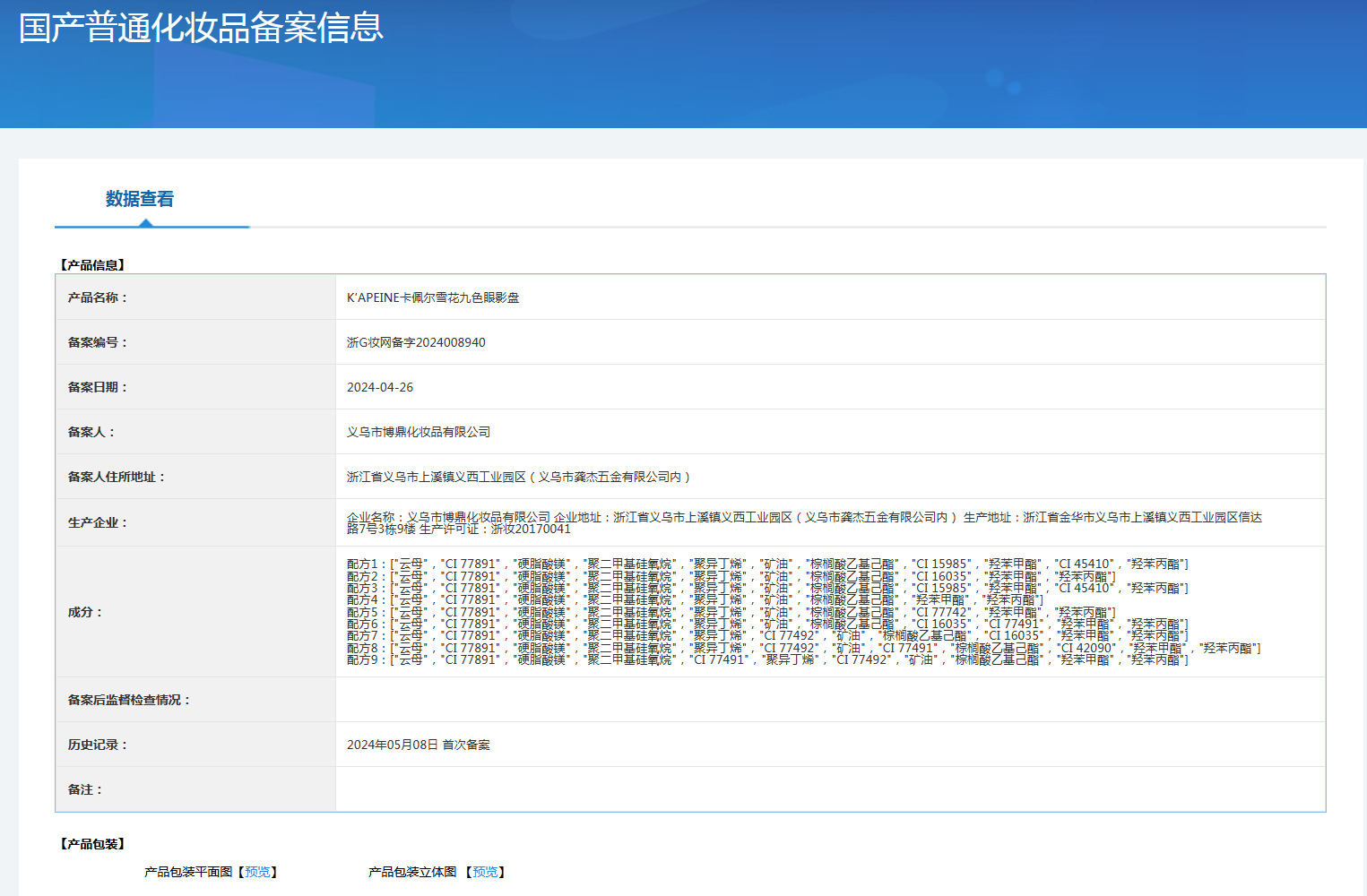Viewport: 1367px width, 896px height.
Task: Select the 配方4 ingredients line
Action: click(696, 599)
